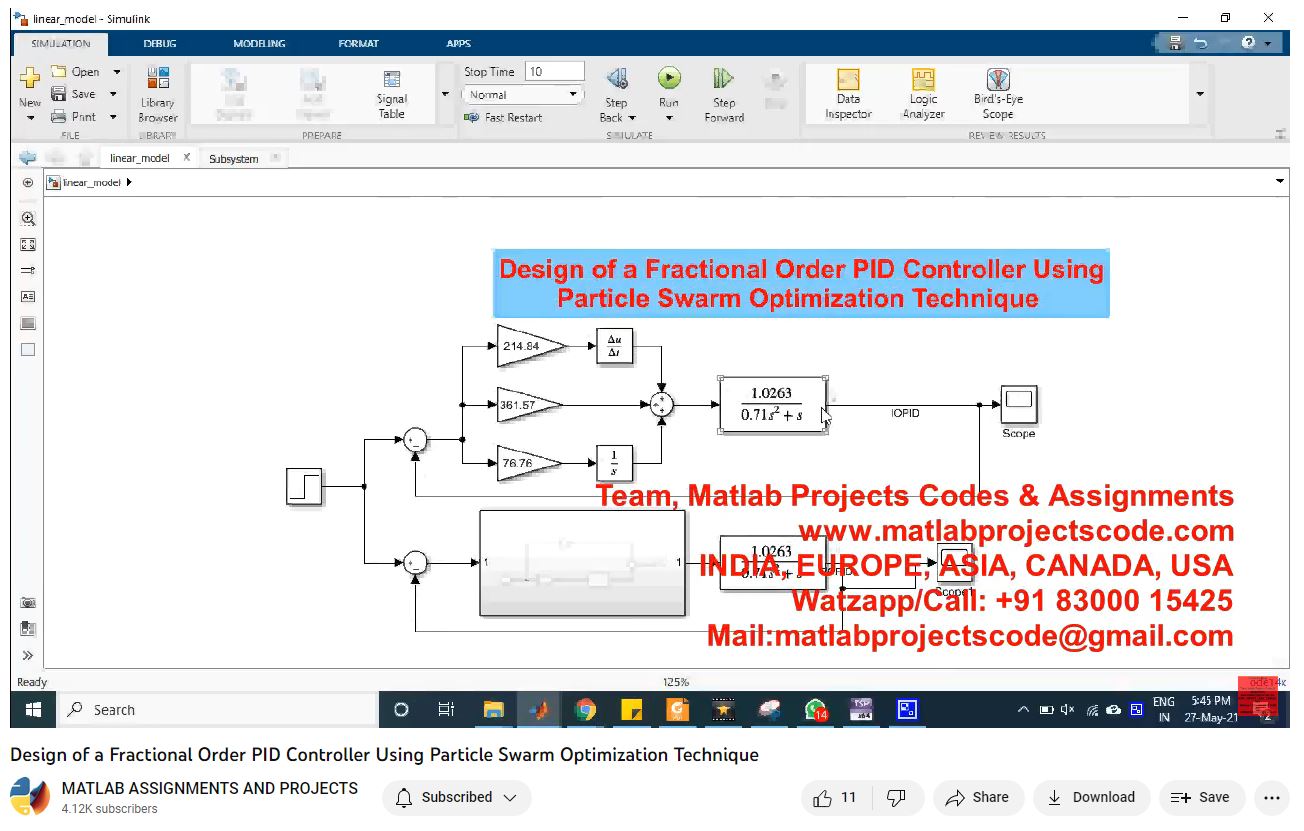Click the Save button in File section

click(74, 94)
